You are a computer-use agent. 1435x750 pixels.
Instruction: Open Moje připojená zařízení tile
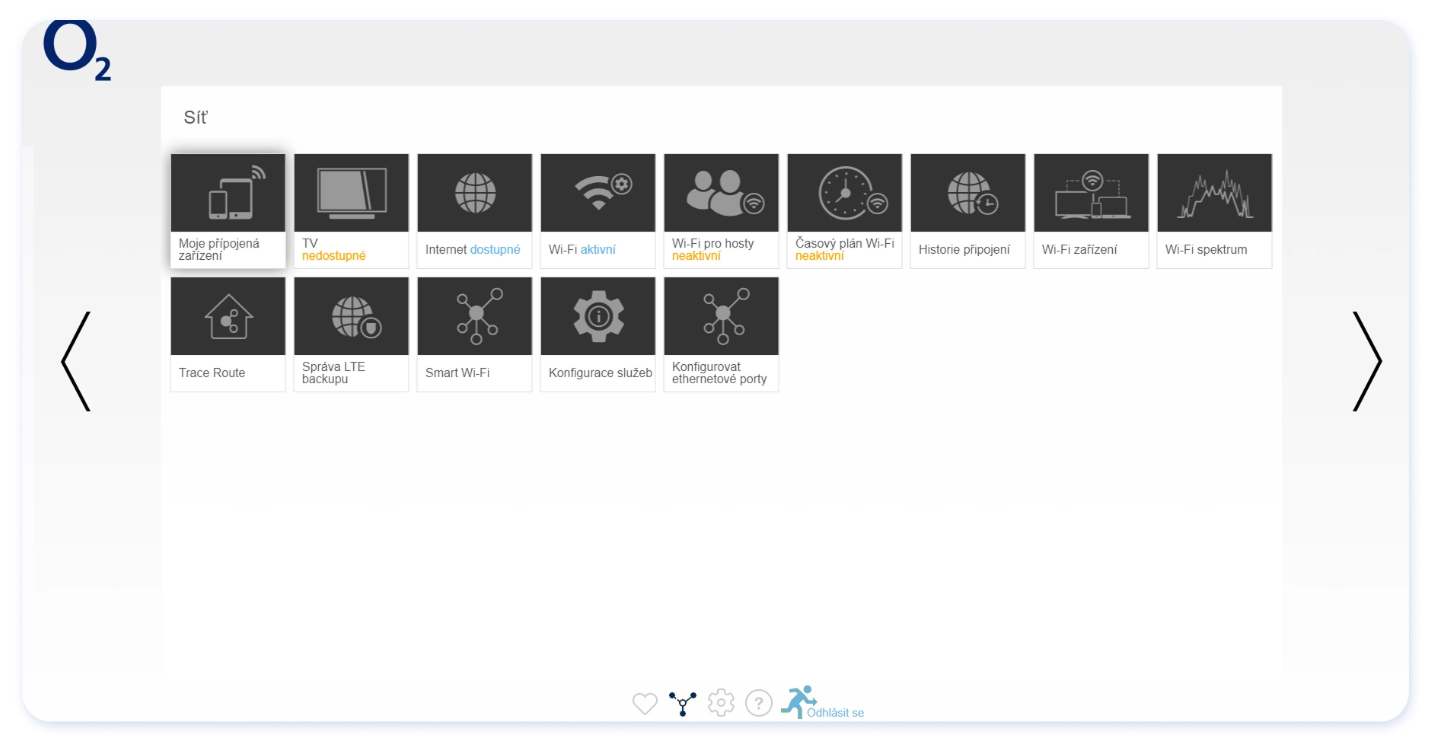[228, 210]
